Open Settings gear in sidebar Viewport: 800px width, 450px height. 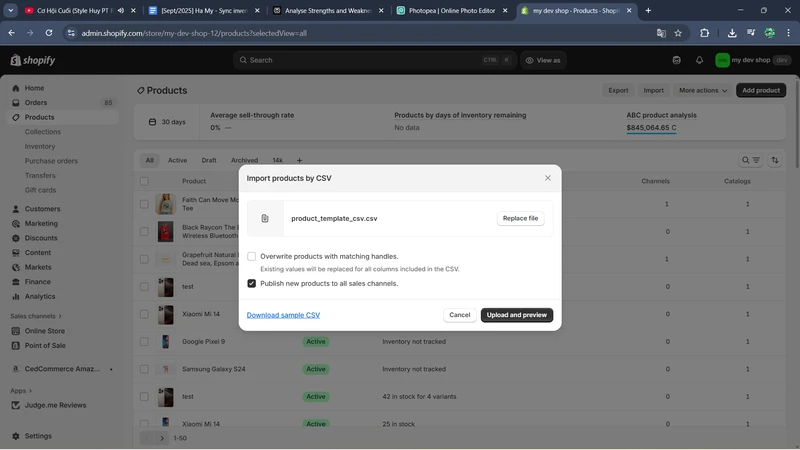click(x=16, y=436)
